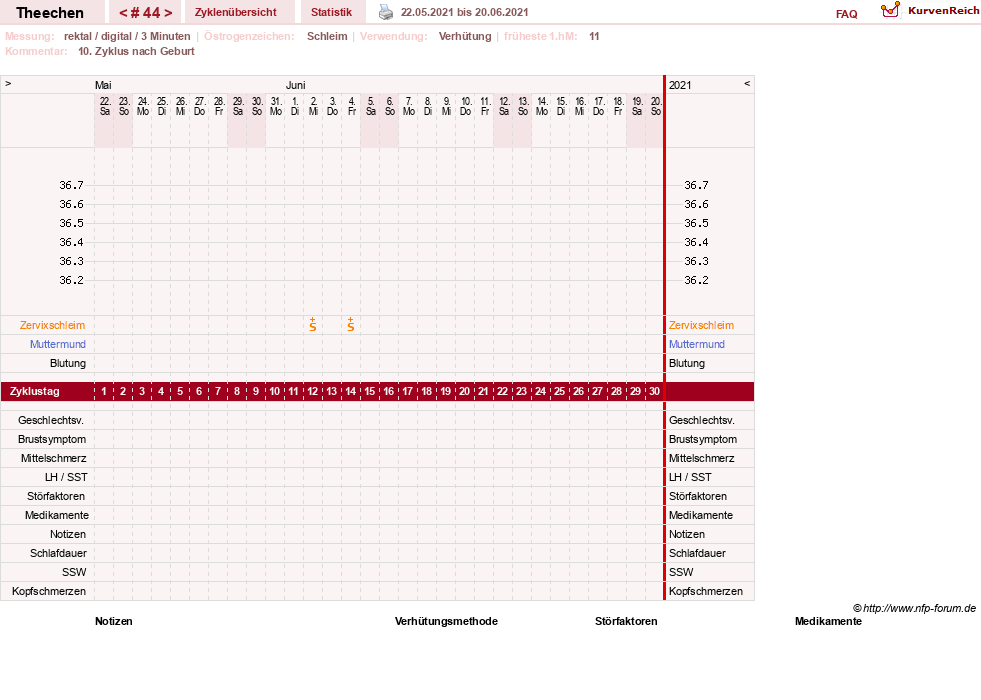Go to next cycle with right arrow

[168, 13]
